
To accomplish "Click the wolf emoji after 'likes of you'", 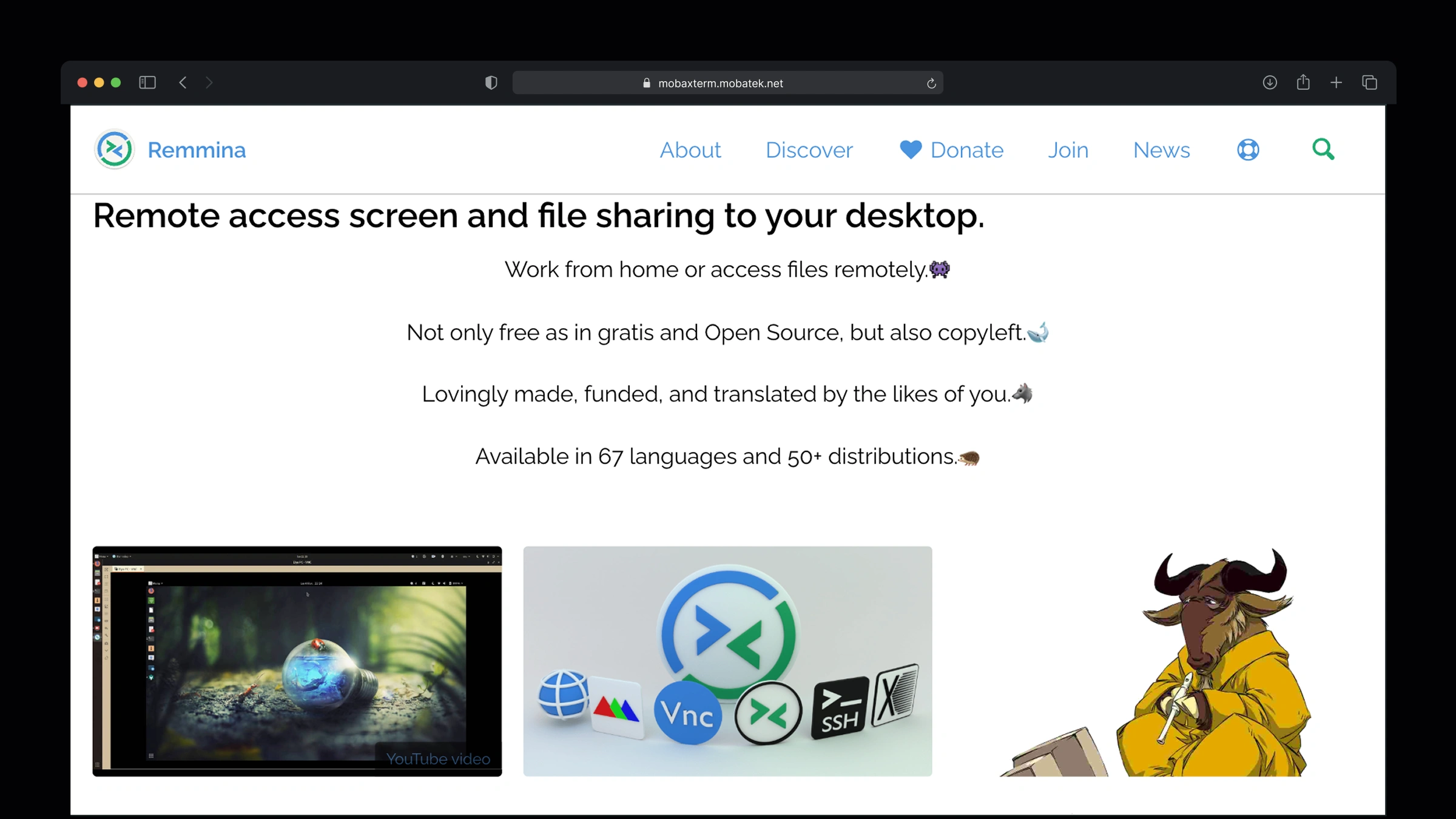I will point(1022,394).
